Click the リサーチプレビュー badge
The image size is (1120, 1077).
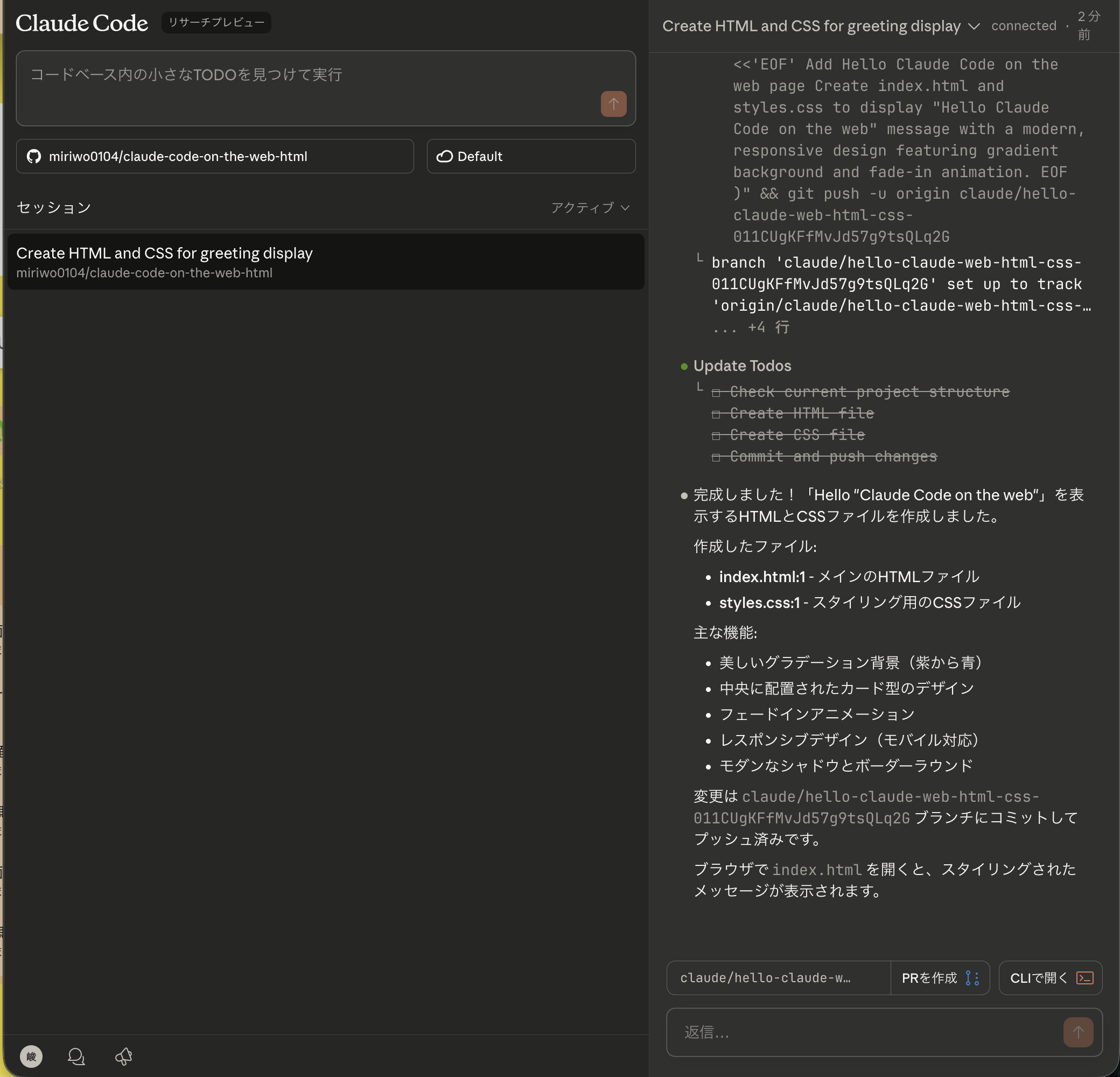[x=216, y=22]
